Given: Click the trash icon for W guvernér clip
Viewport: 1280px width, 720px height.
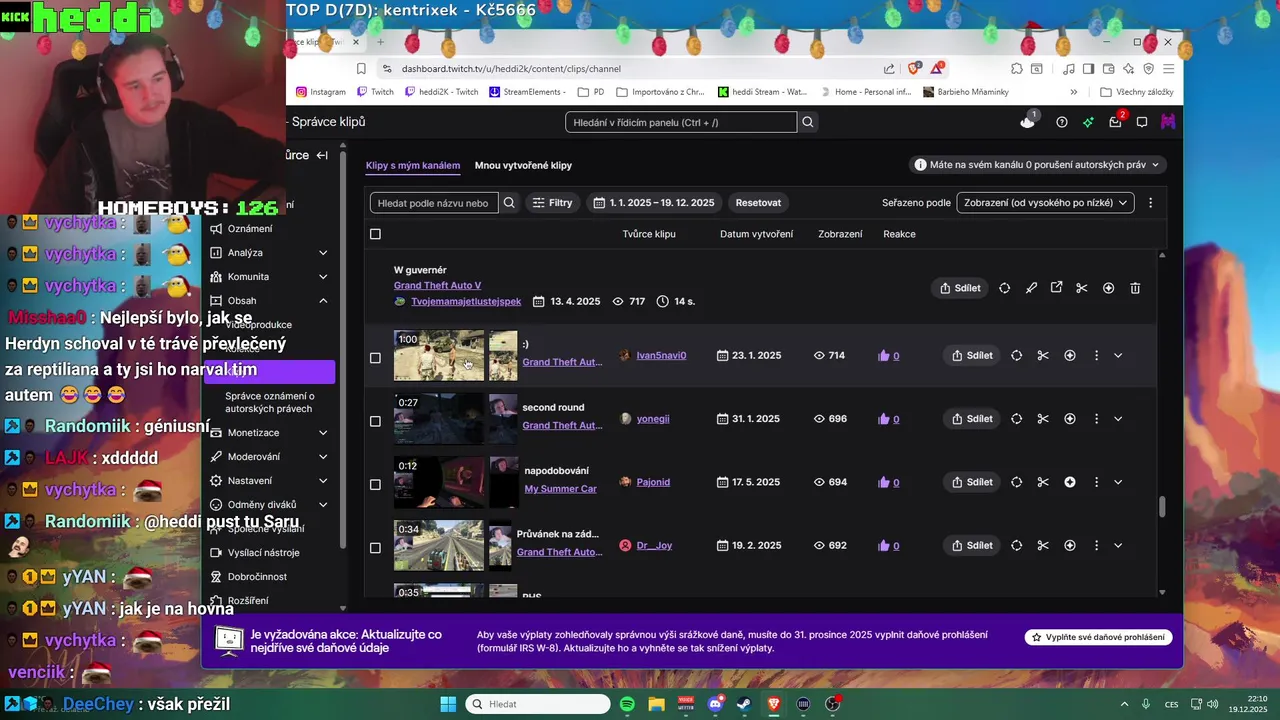Looking at the screenshot, I should click(1135, 288).
